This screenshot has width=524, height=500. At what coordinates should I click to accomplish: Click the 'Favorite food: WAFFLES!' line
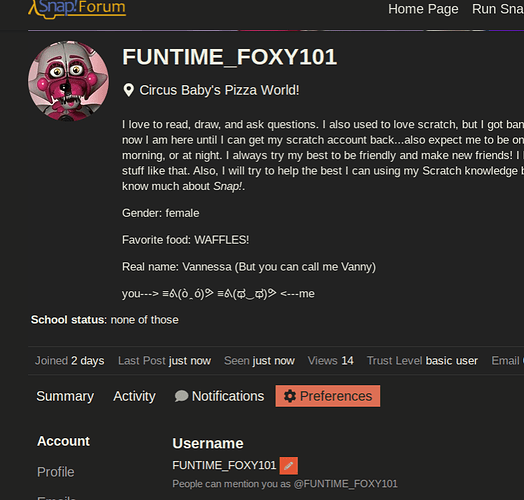pos(185,240)
